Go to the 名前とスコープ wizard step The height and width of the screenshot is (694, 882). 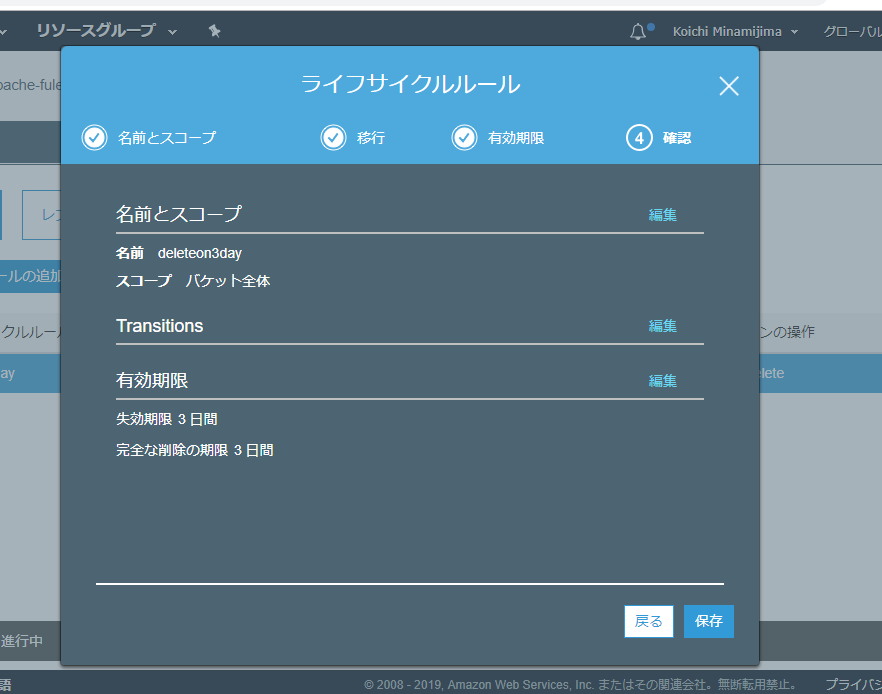coord(166,138)
